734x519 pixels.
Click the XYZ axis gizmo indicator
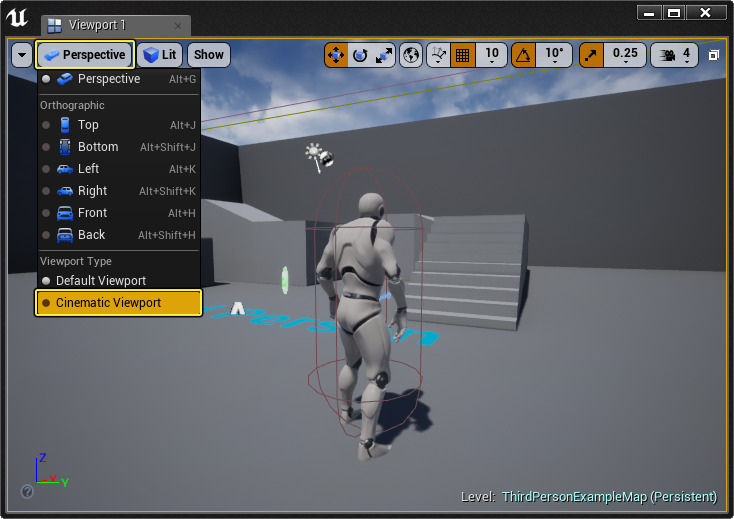click(51, 471)
